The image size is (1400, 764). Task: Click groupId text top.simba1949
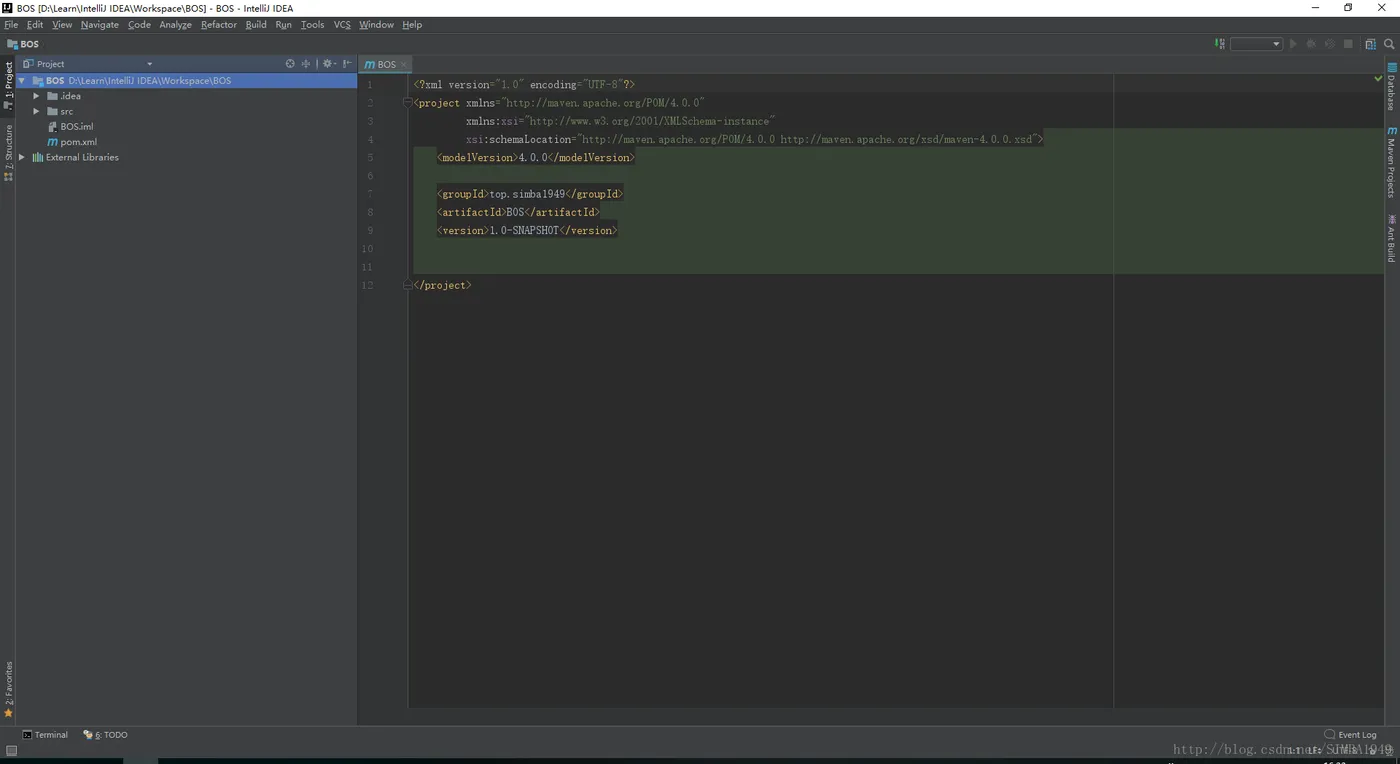527,194
